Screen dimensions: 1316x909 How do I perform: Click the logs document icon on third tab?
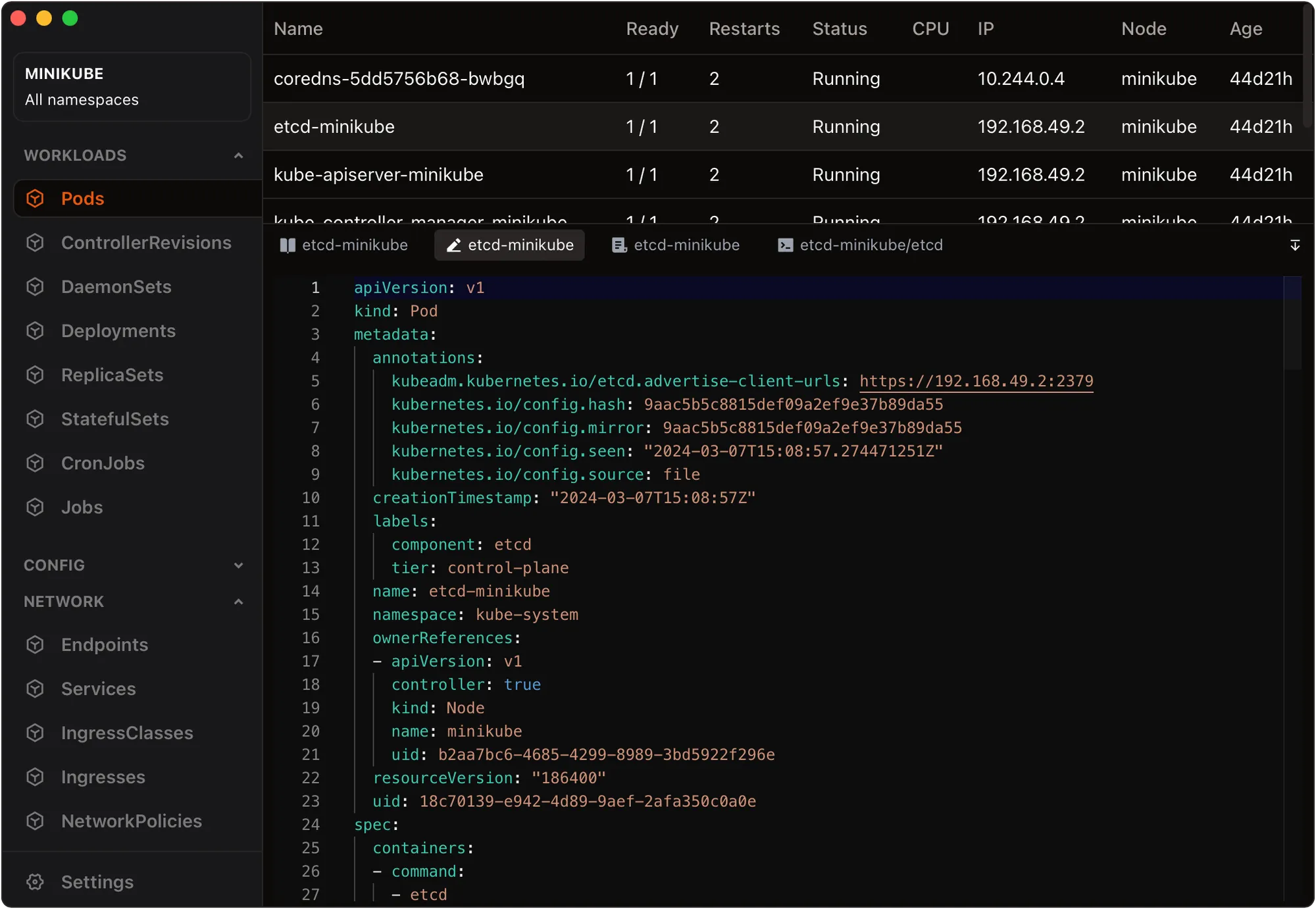click(x=619, y=246)
